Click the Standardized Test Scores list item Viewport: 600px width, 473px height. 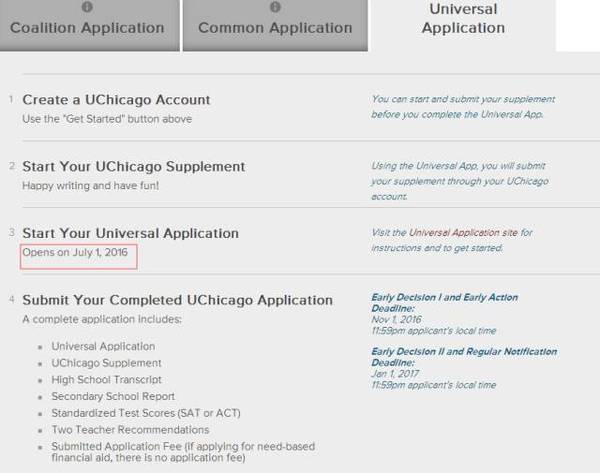pos(146,413)
